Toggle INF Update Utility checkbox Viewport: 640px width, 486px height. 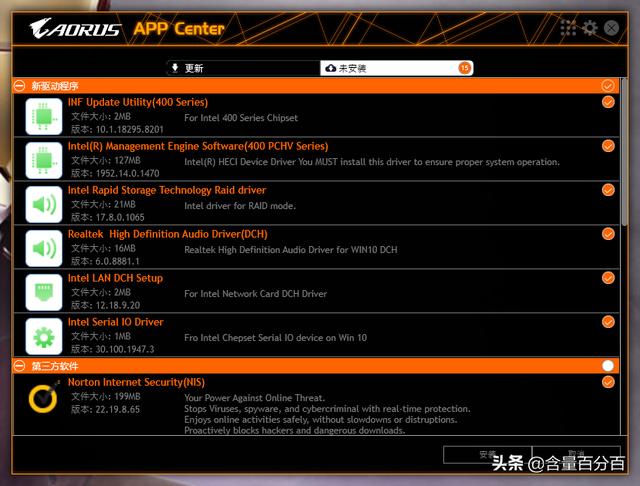pyautogui.click(x=608, y=102)
